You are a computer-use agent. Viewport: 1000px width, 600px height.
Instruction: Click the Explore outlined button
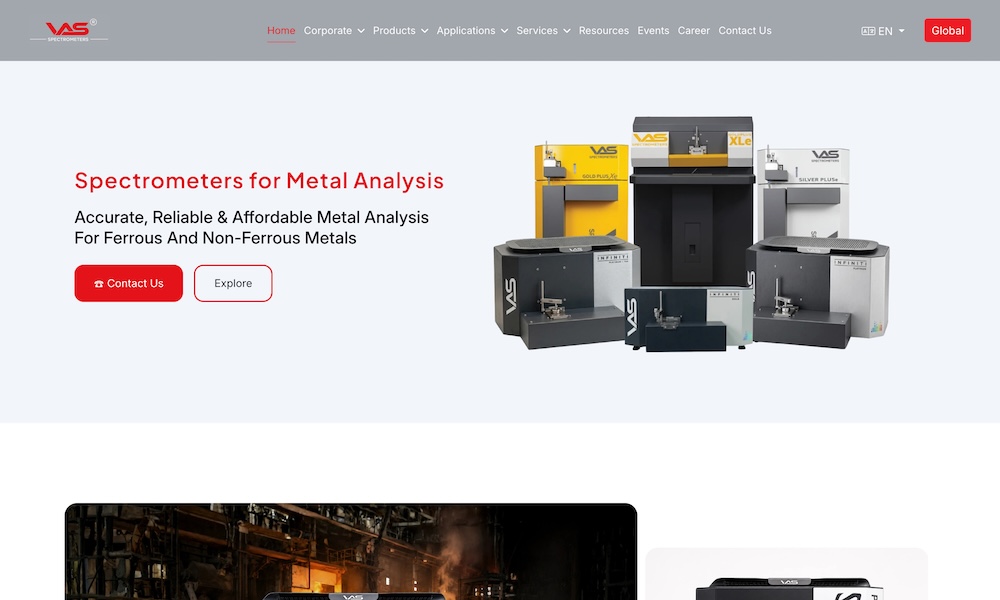click(x=233, y=283)
